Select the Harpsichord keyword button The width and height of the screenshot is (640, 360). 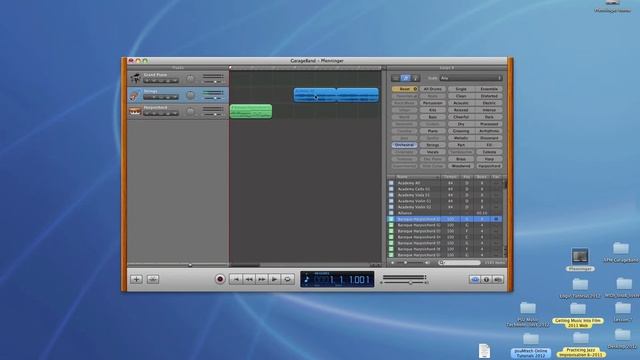[x=489, y=166]
